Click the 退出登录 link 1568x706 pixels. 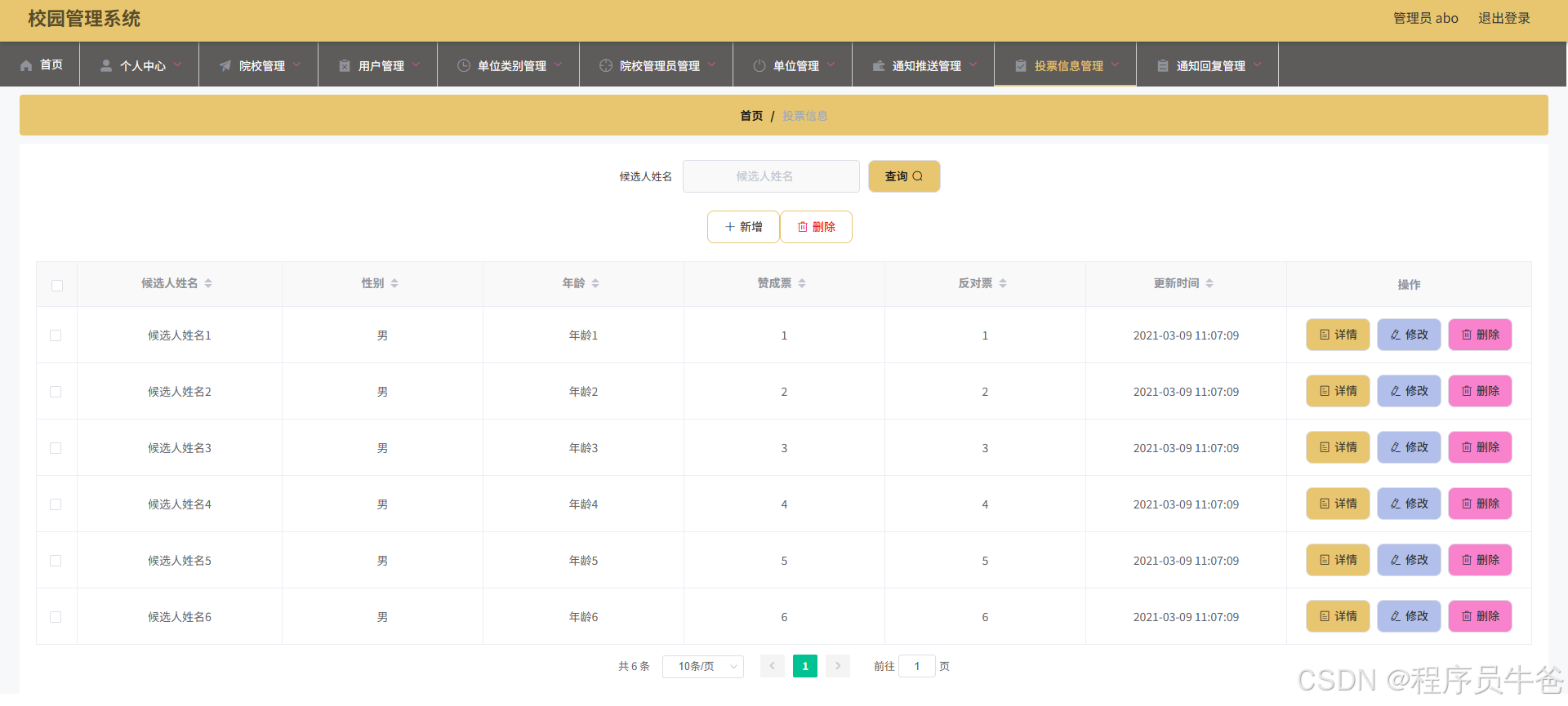point(1504,18)
